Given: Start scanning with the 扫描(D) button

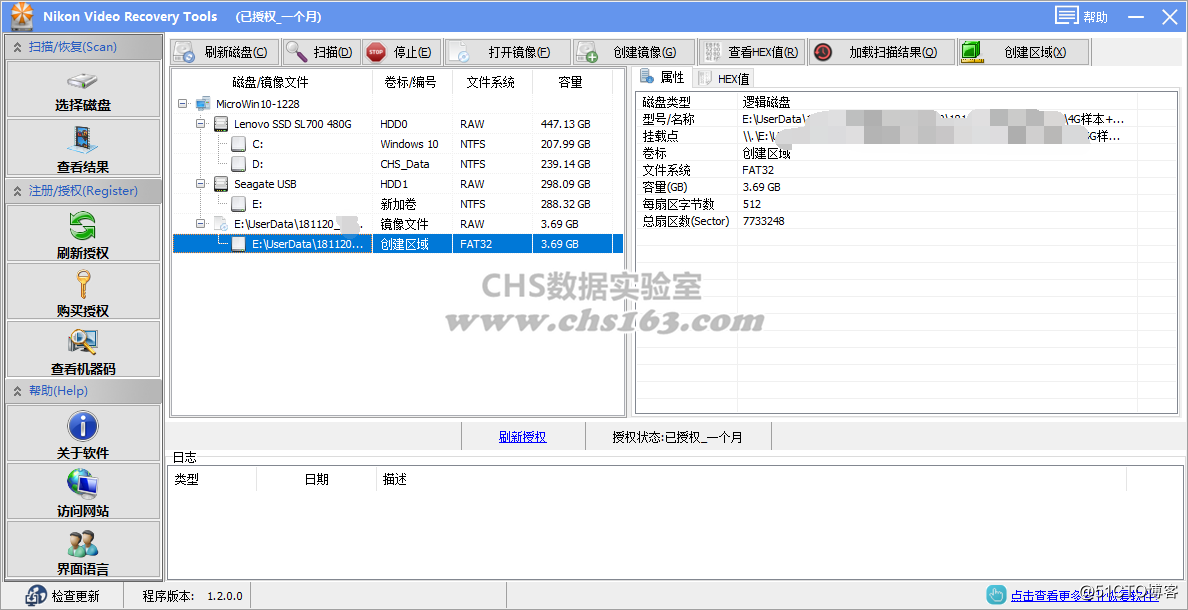Looking at the screenshot, I should (321, 52).
